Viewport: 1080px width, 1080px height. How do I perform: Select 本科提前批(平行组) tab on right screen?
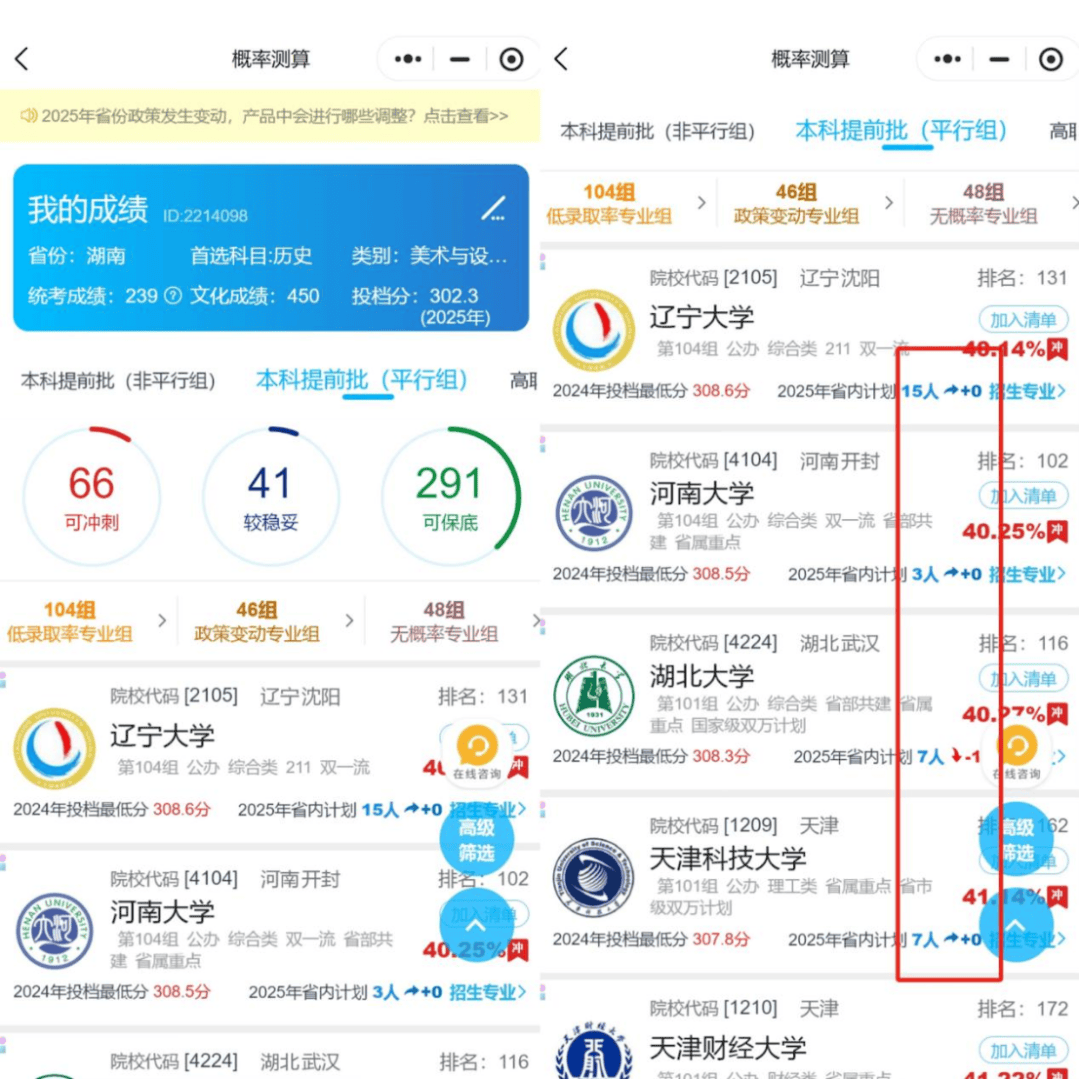902,130
